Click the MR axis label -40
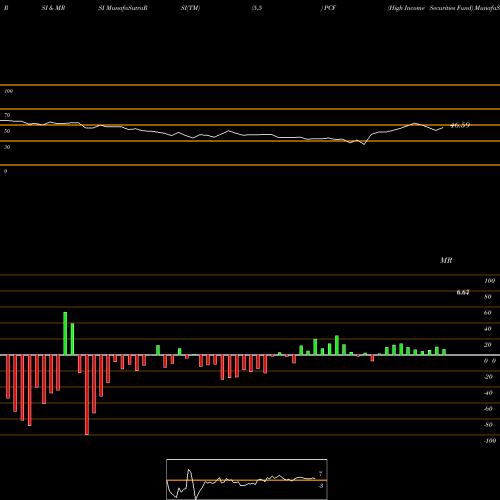 tap(488, 393)
